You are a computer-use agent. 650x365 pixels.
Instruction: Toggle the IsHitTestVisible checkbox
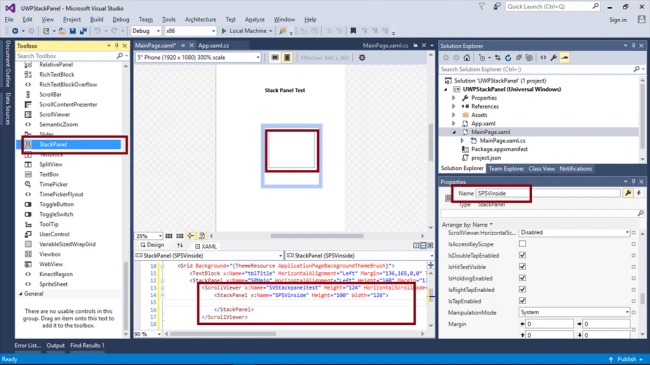pos(522,267)
